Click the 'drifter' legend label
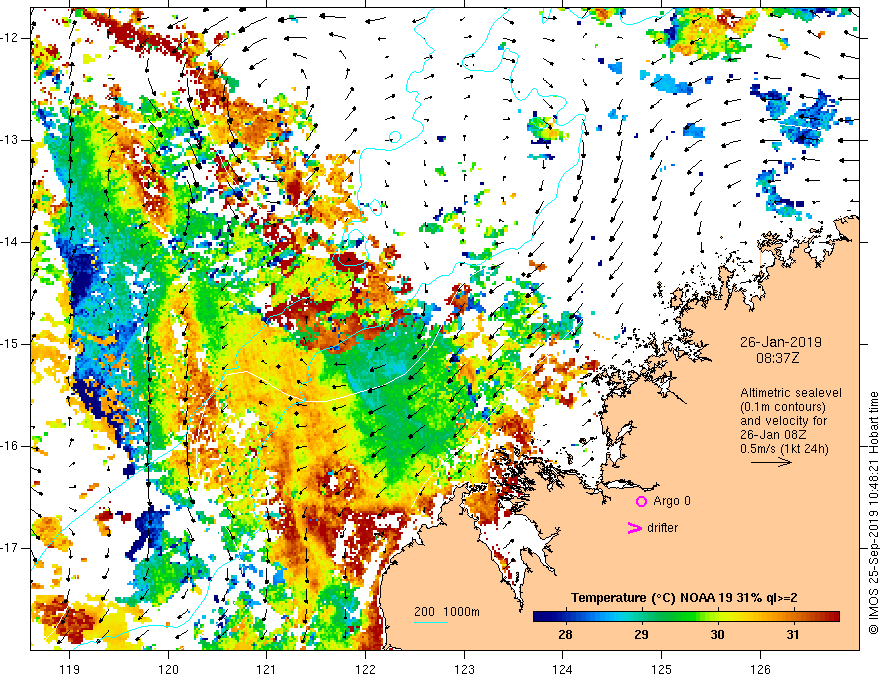 pyautogui.click(x=662, y=528)
